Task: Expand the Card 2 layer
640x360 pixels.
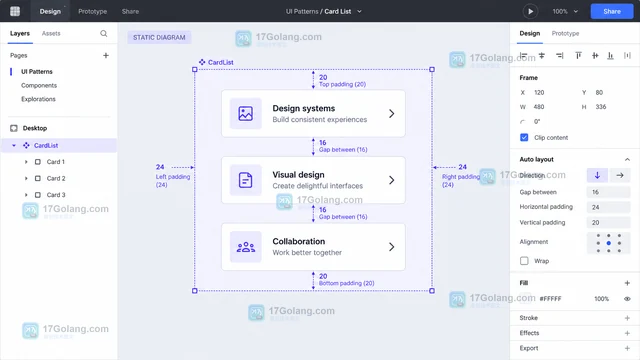Action: point(26,178)
